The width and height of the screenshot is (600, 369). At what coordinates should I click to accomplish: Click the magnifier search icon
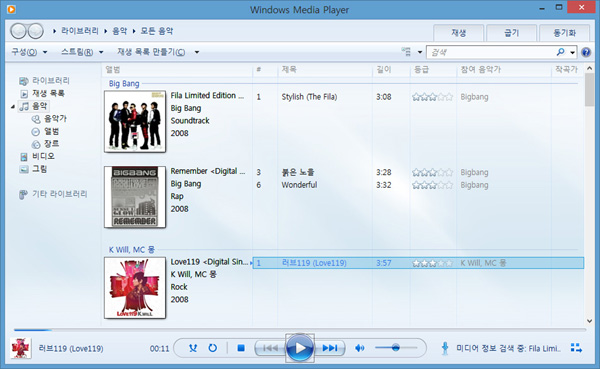(561, 52)
